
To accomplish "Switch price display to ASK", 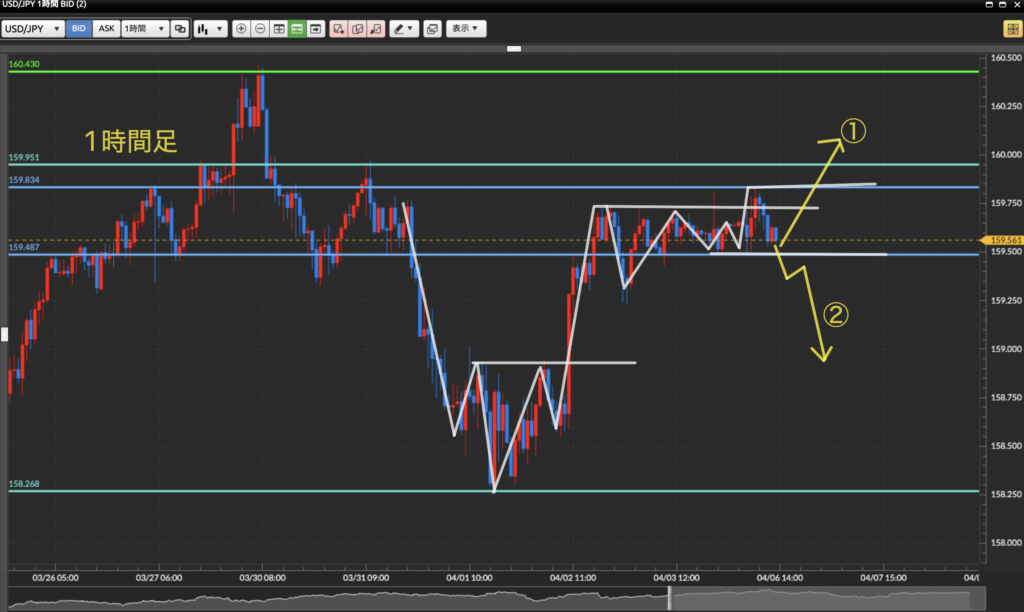I will [105, 29].
